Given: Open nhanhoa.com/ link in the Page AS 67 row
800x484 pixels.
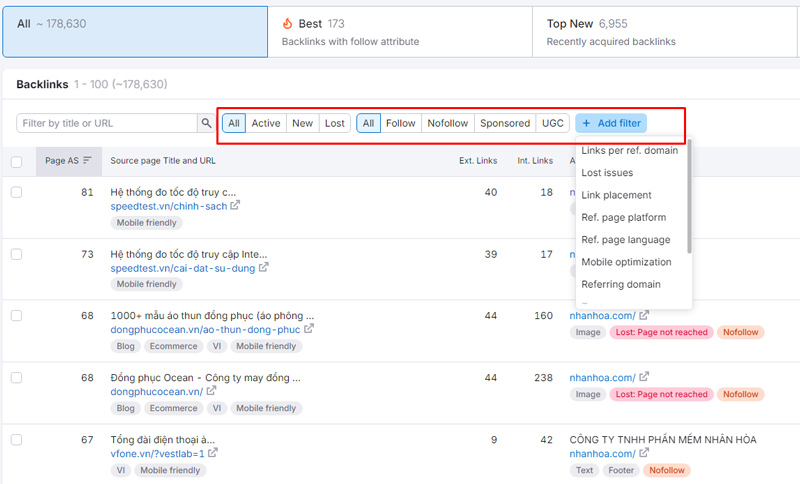Looking at the screenshot, I should tap(603, 453).
